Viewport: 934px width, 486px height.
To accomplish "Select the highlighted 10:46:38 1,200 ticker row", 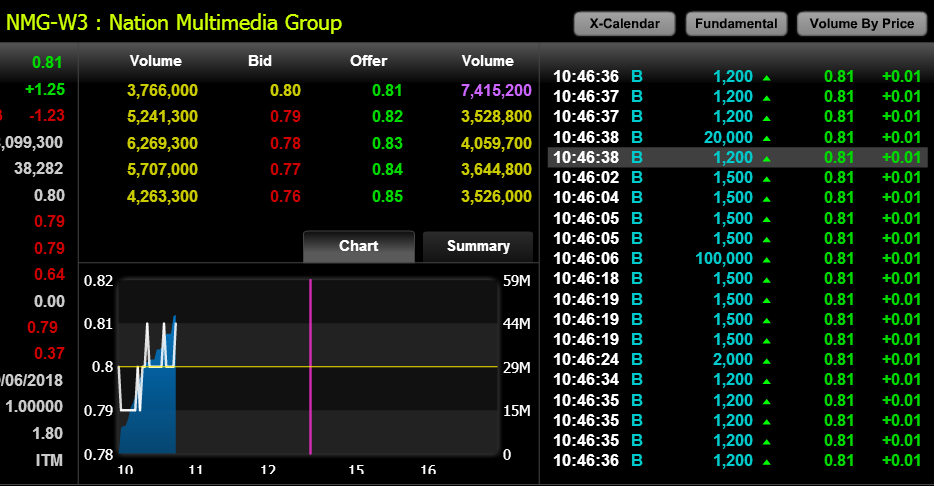I will [737, 157].
